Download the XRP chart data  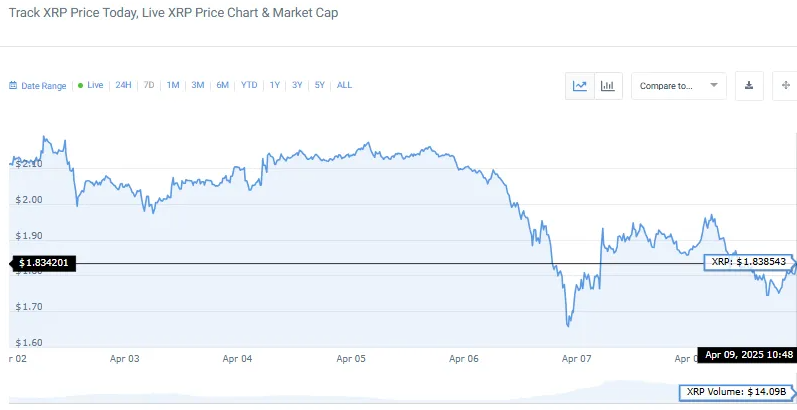pyautogui.click(x=748, y=86)
